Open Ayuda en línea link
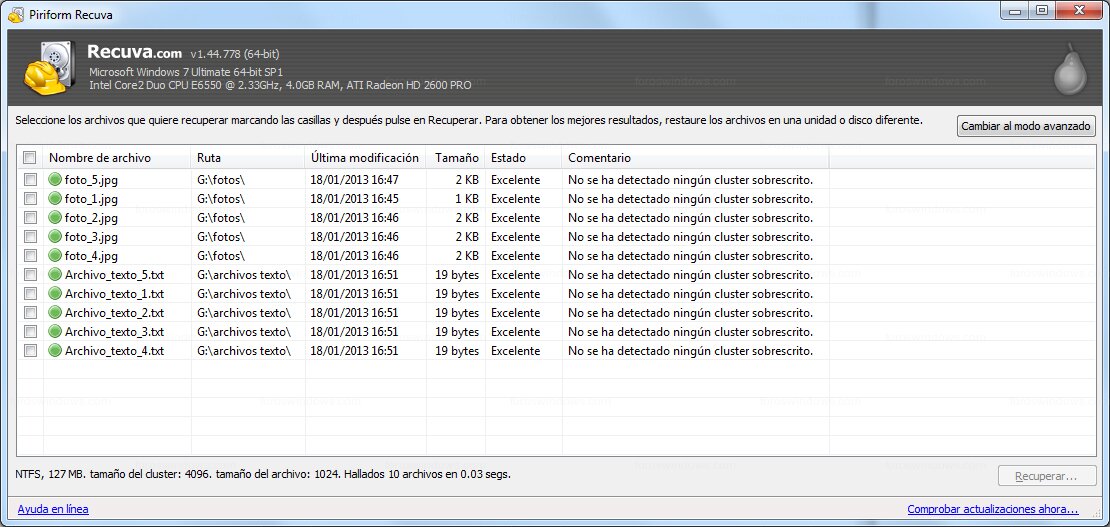Viewport: 1110px width, 527px height. [x=53, y=509]
